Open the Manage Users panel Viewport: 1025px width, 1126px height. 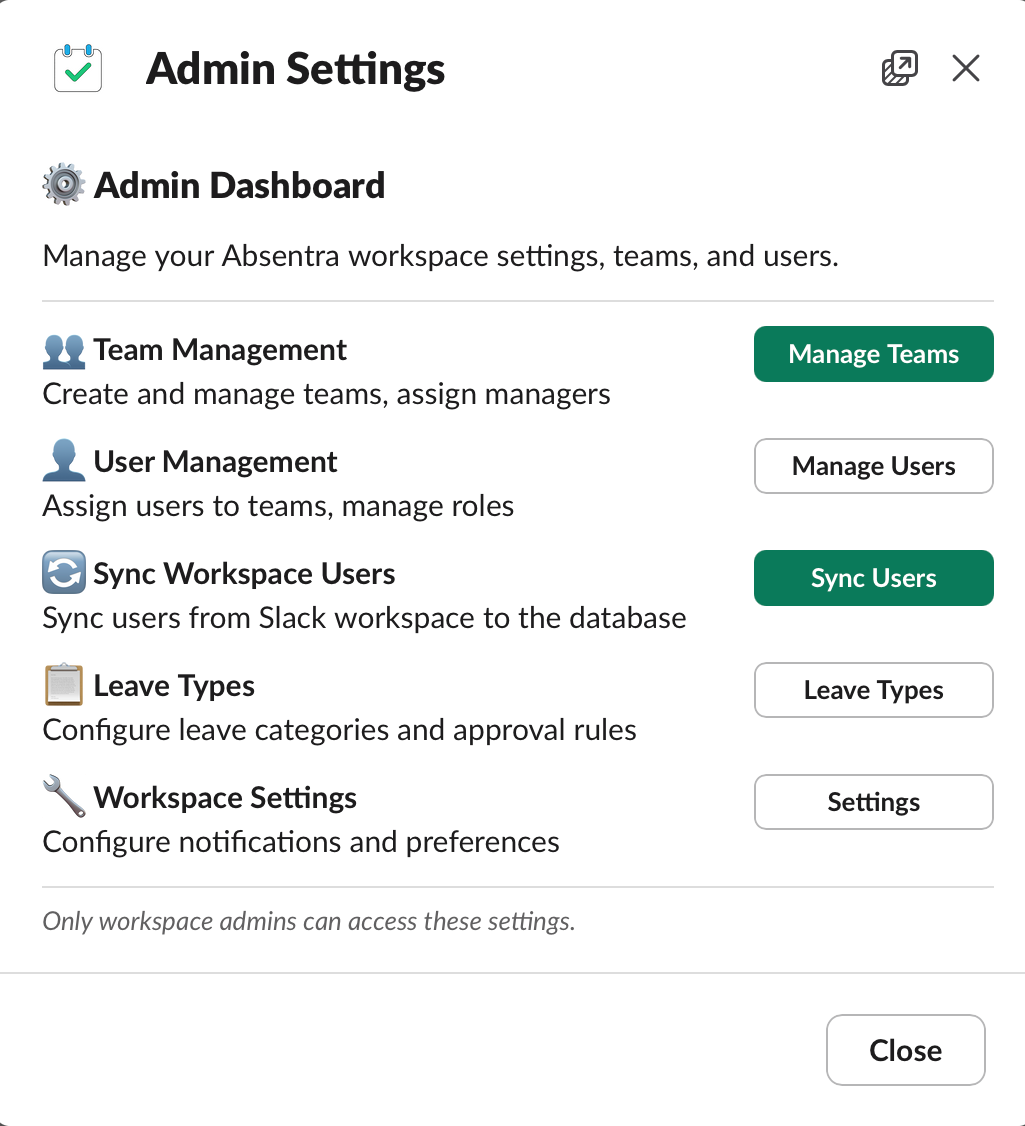click(x=873, y=466)
